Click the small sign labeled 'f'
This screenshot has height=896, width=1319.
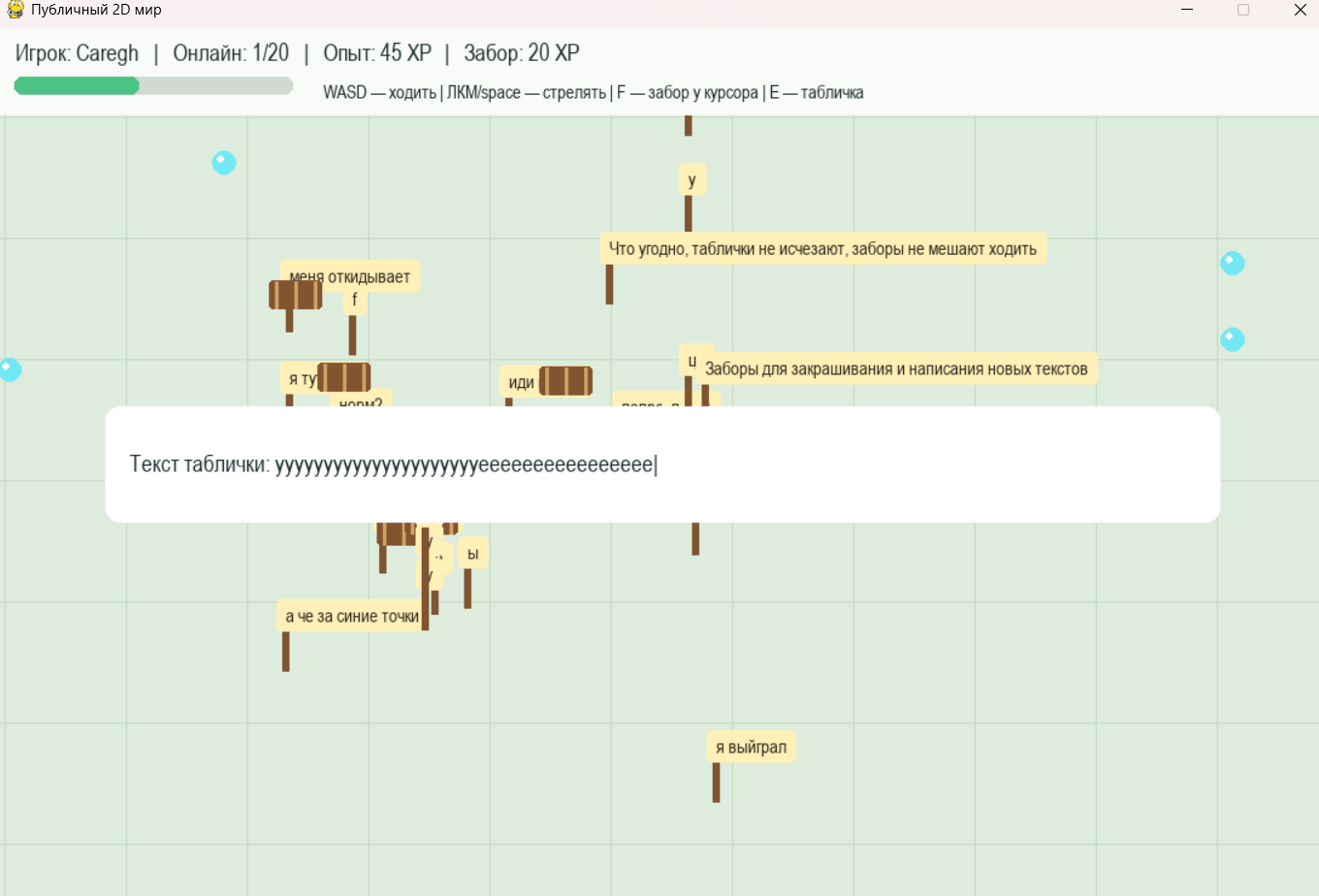[354, 300]
